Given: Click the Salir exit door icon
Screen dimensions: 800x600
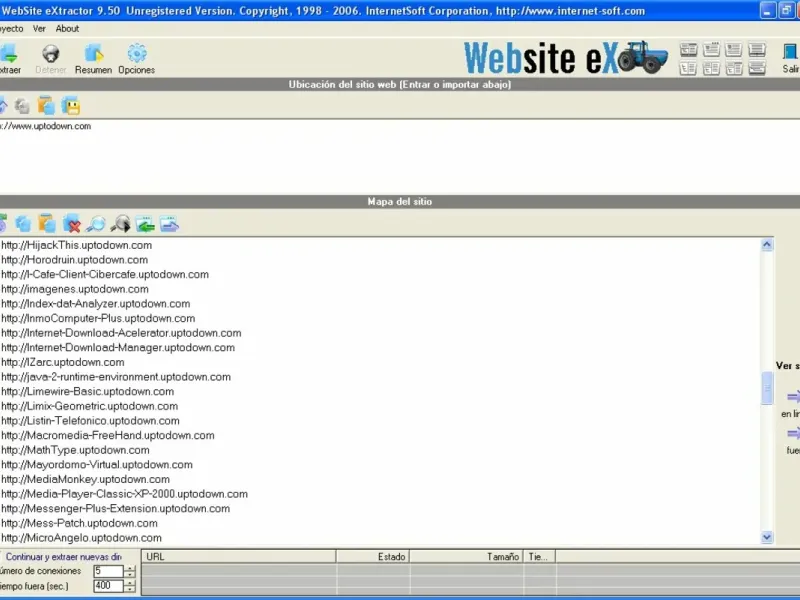Looking at the screenshot, I should (791, 52).
